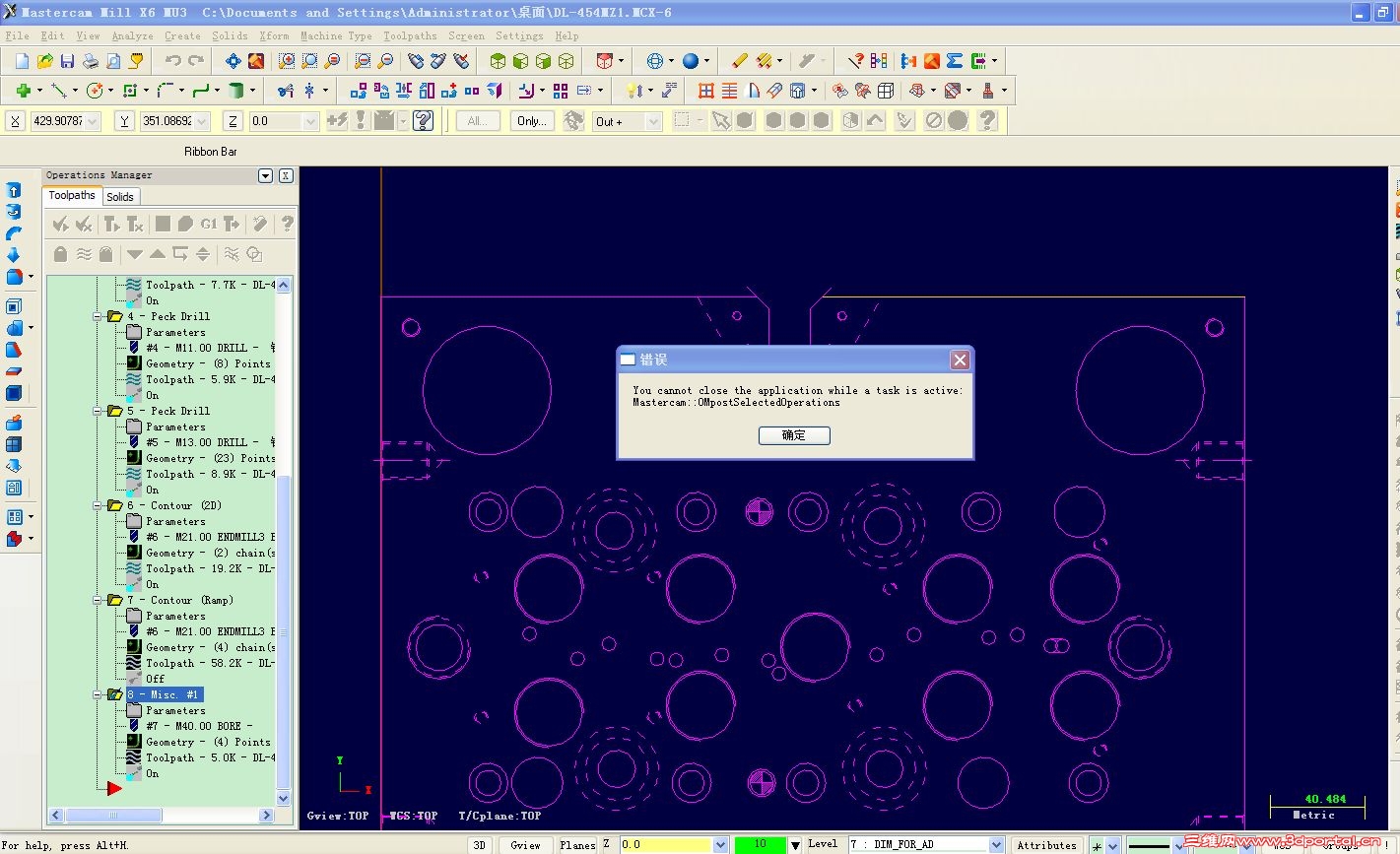Click the X coordinate button
Screen dimensions: 1400x854
(16, 121)
